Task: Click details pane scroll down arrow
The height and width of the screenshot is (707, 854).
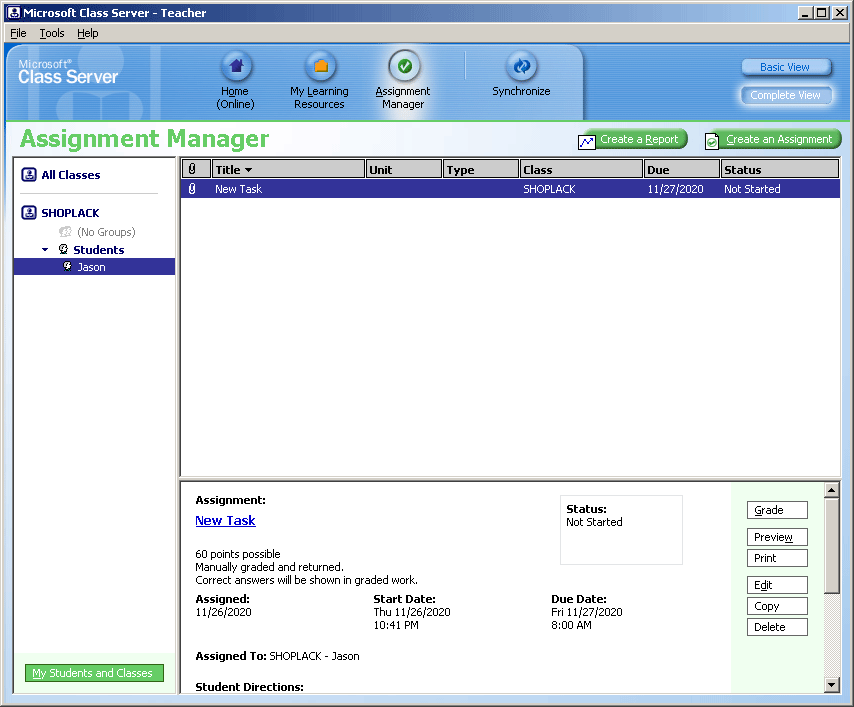Action: coord(832,685)
